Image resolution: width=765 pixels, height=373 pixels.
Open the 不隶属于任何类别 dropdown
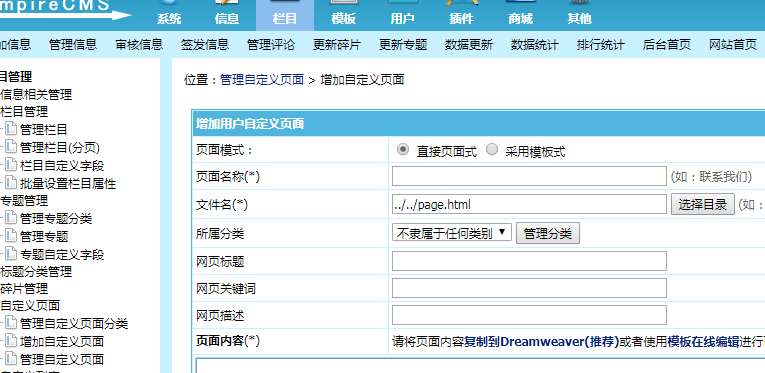452,233
